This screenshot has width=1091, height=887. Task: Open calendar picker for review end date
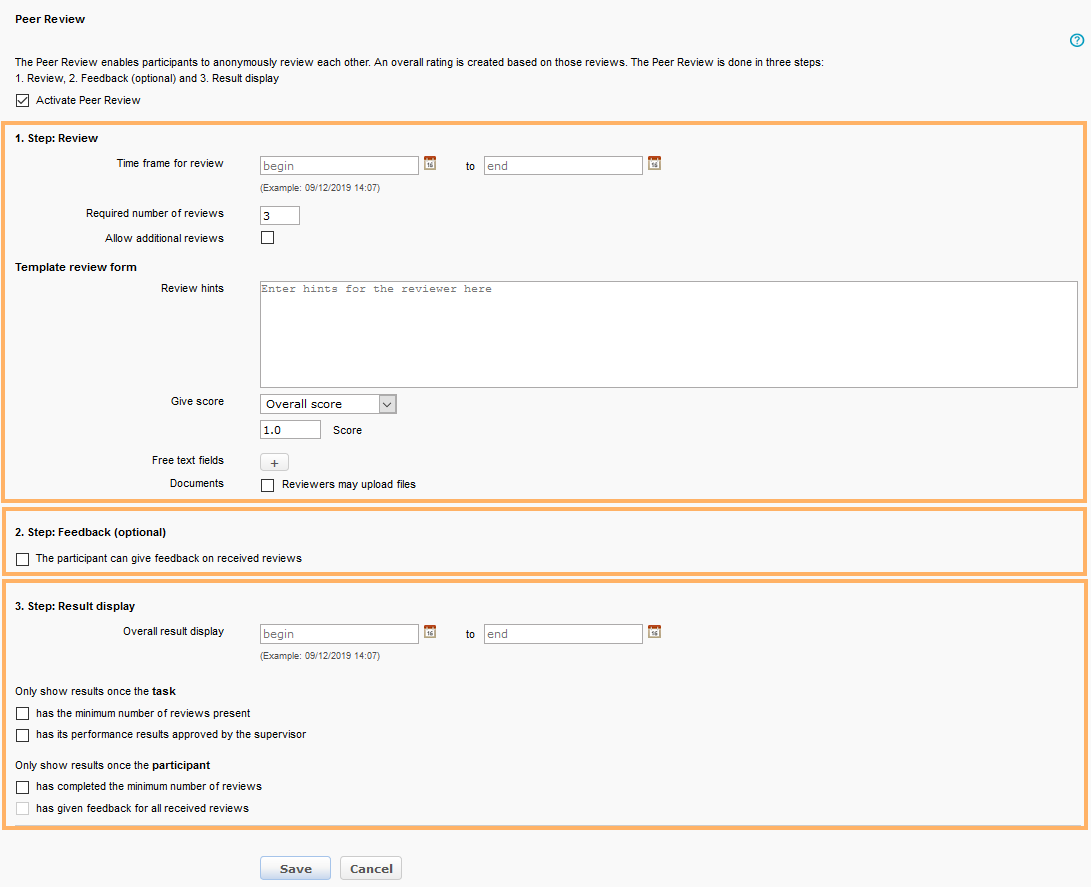tap(654, 163)
